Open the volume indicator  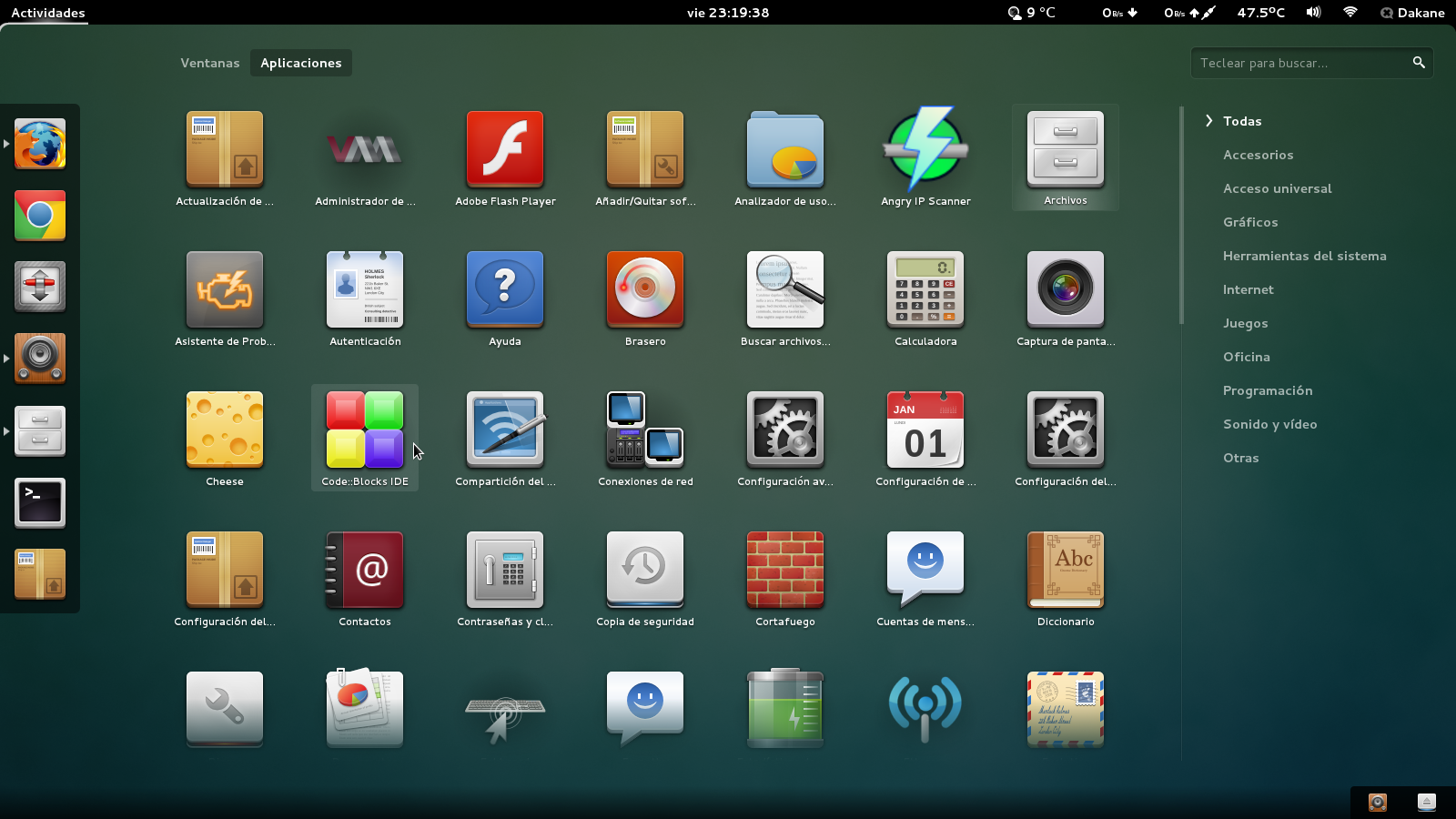pos(1313,13)
